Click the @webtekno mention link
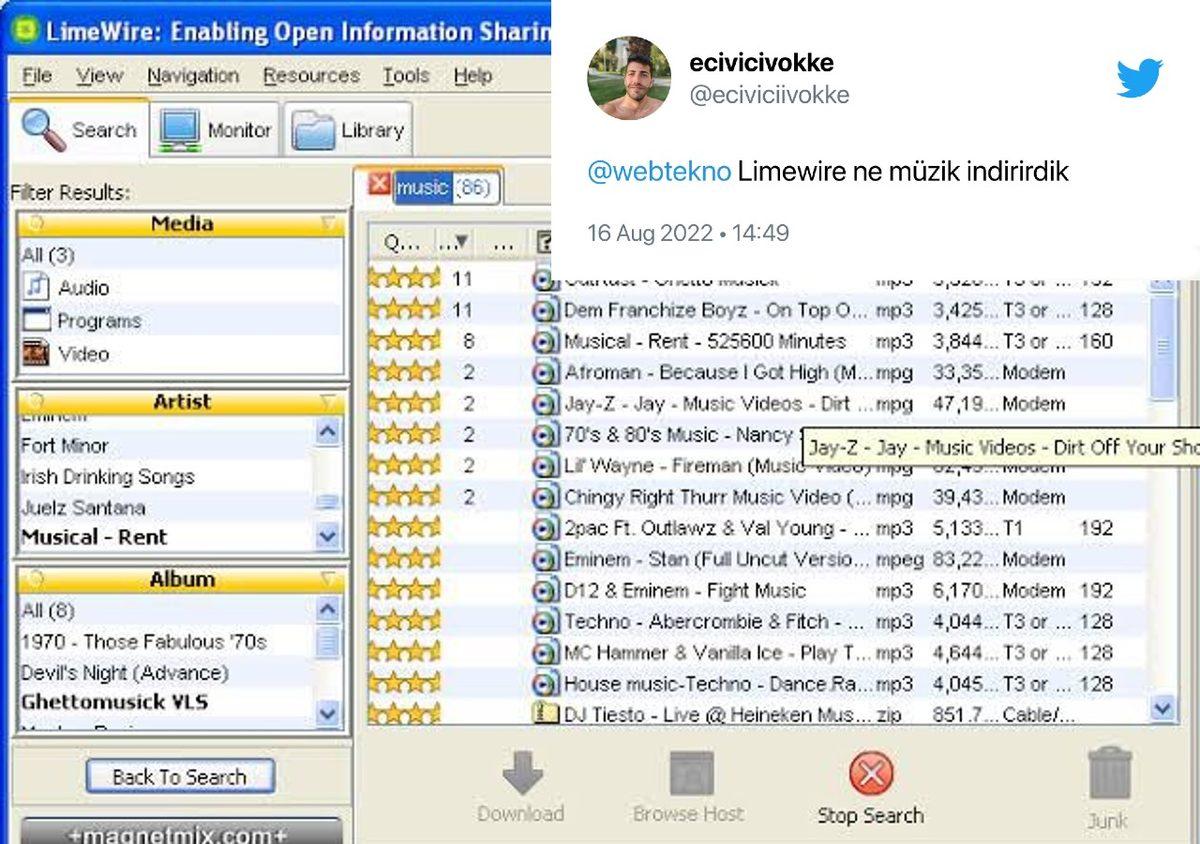The height and width of the screenshot is (844, 1200). 658,172
